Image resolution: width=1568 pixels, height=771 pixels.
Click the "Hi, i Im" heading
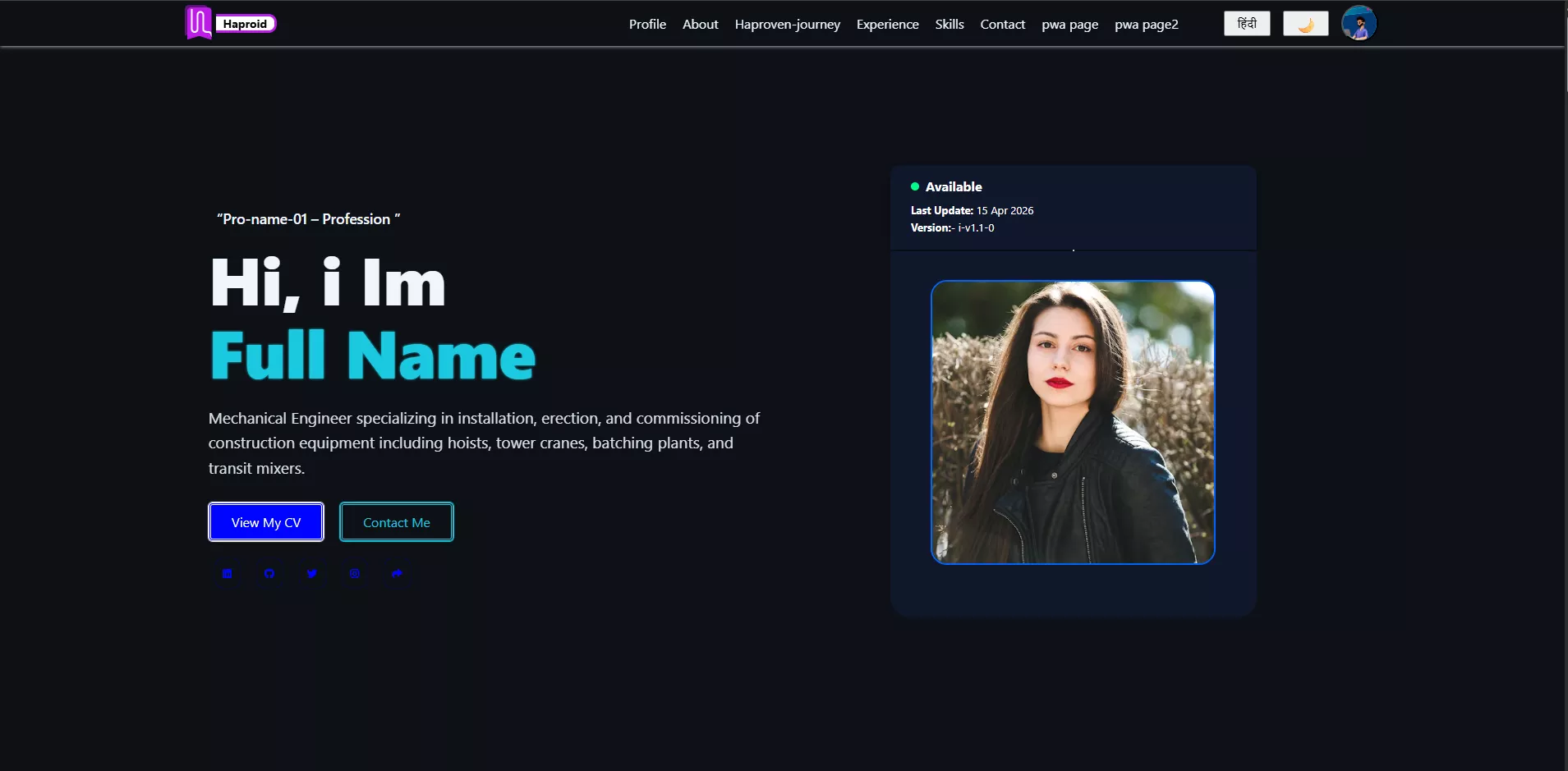coord(328,283)
